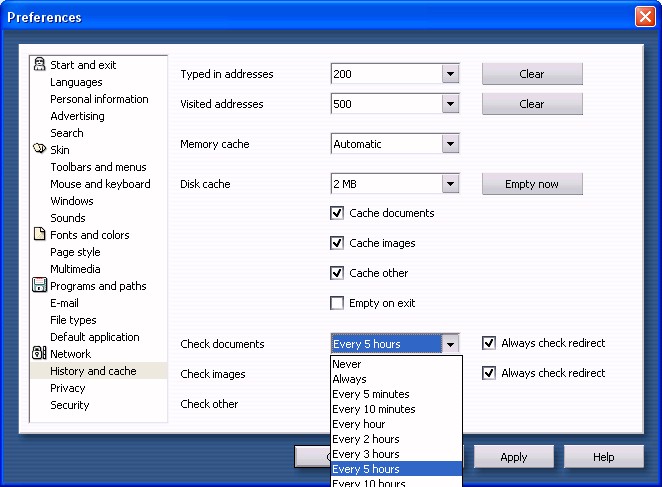Clear the visited addresses history
Image resolution: width=662 pixels, height=487 pixels.
(532, 104)
